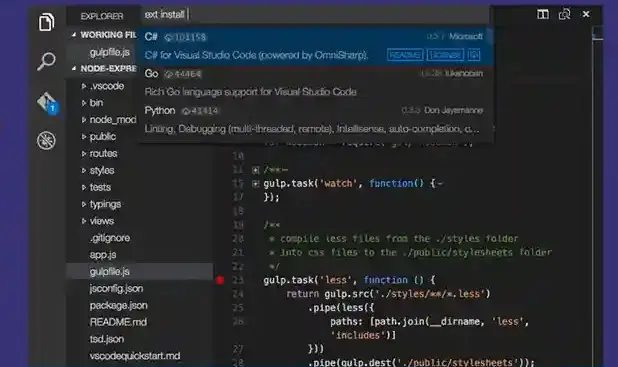
Task: Click the ext install command input box
Action: pos(315,15)
